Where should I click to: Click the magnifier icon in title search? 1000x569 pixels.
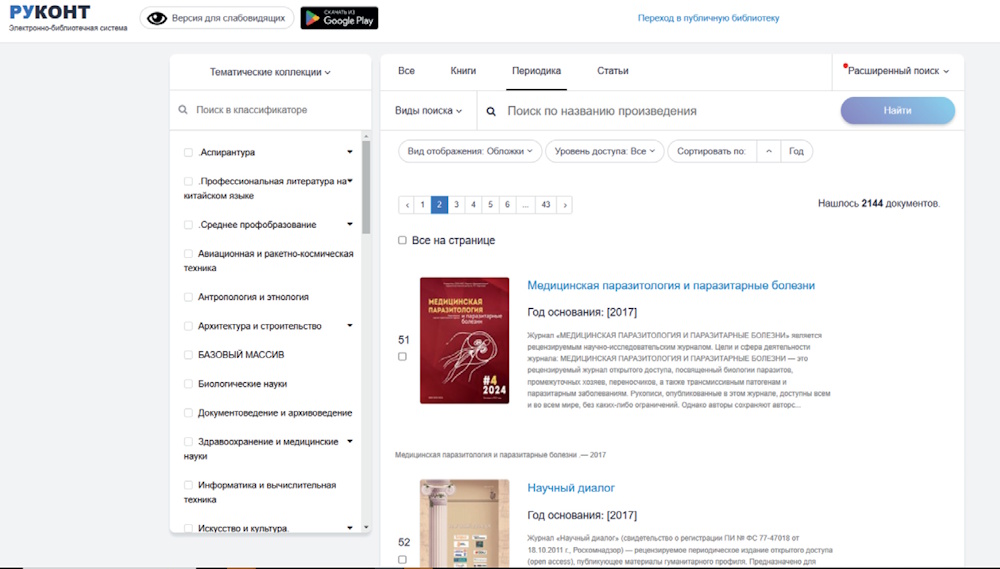(491, 112)
